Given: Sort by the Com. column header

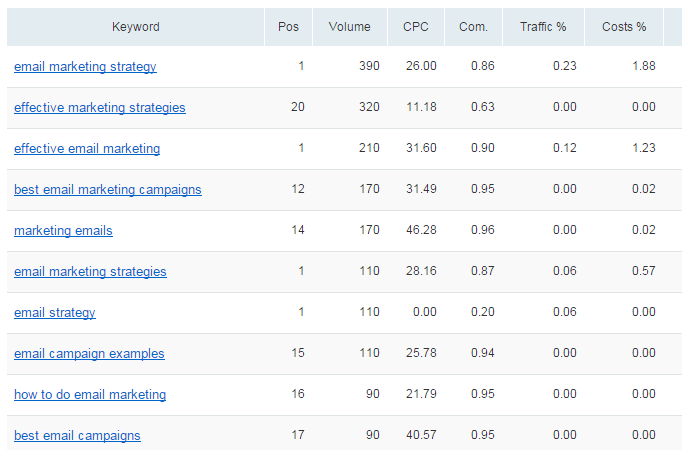Looking at the screenshot, I should click(473, 27).
